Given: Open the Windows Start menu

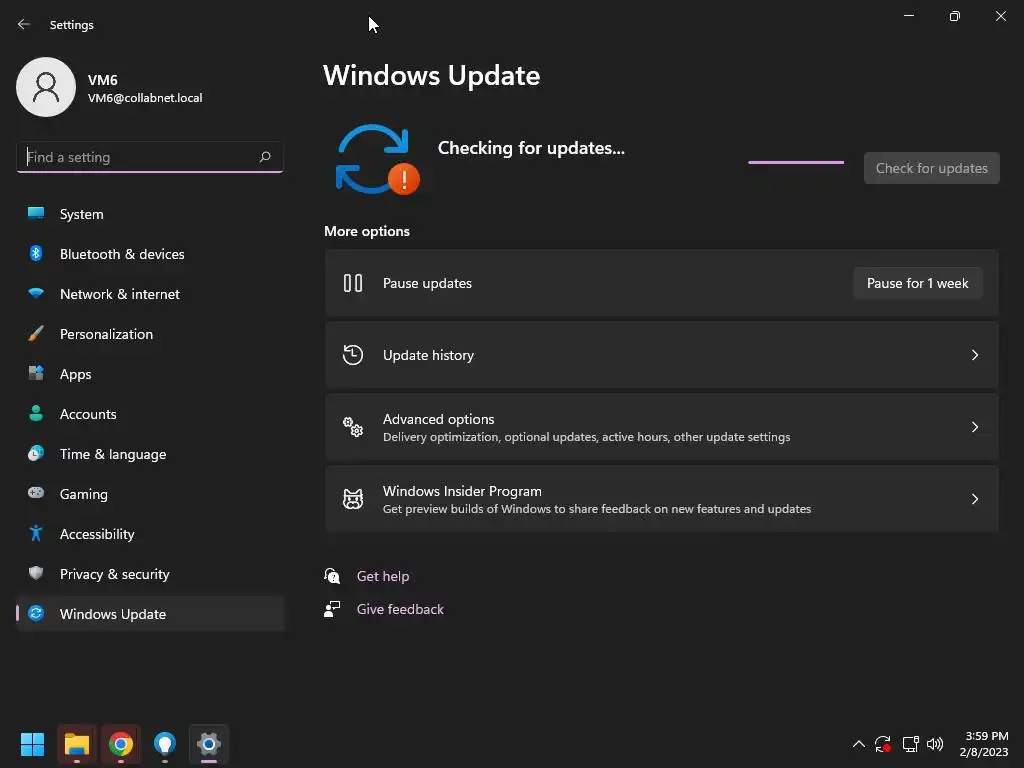Looking at the screenshot, I should tap(32, 744).
